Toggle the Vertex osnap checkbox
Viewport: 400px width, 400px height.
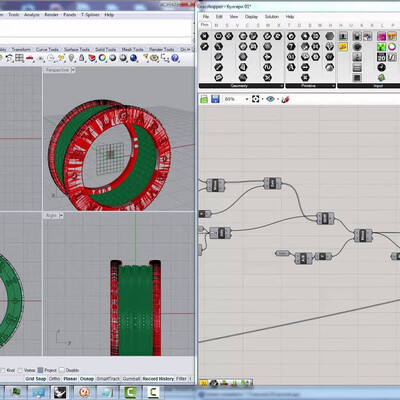(x=20, y=370)
